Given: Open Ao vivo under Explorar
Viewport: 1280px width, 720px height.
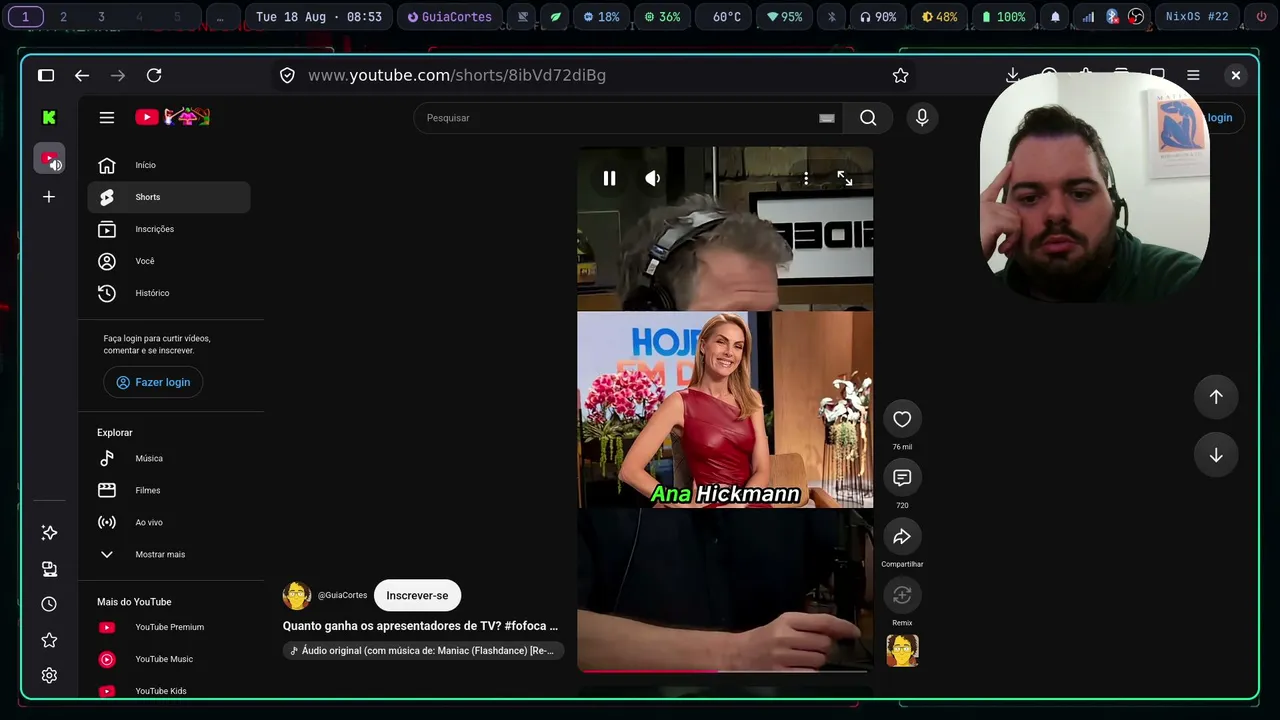Looking at the screenshot, I should coord(169,522).
